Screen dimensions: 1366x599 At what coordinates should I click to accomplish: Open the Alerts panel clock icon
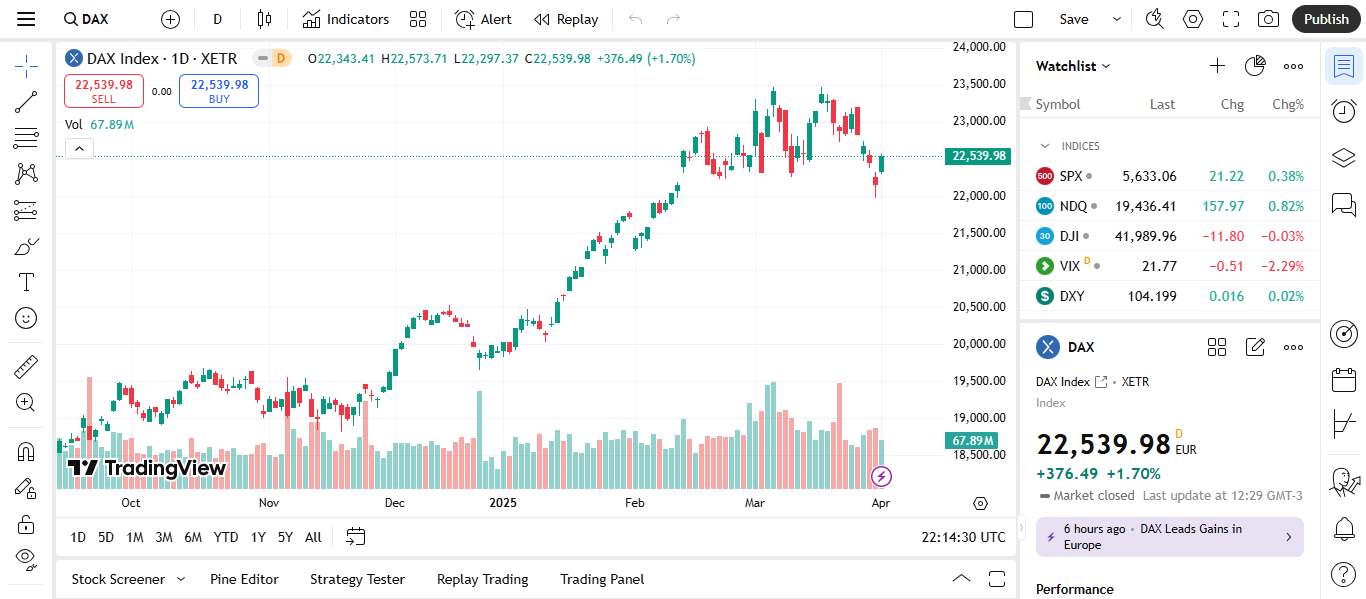click(1344, 111)
